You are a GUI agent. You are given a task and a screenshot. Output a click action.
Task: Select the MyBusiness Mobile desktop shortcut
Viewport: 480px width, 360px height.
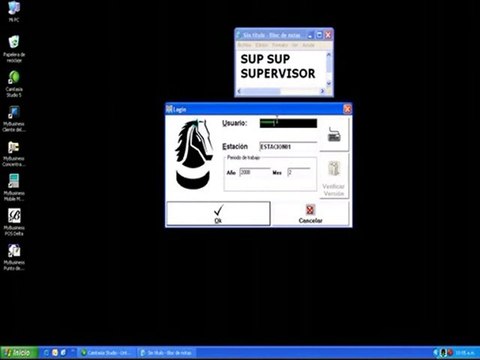(x=14, y=188)
